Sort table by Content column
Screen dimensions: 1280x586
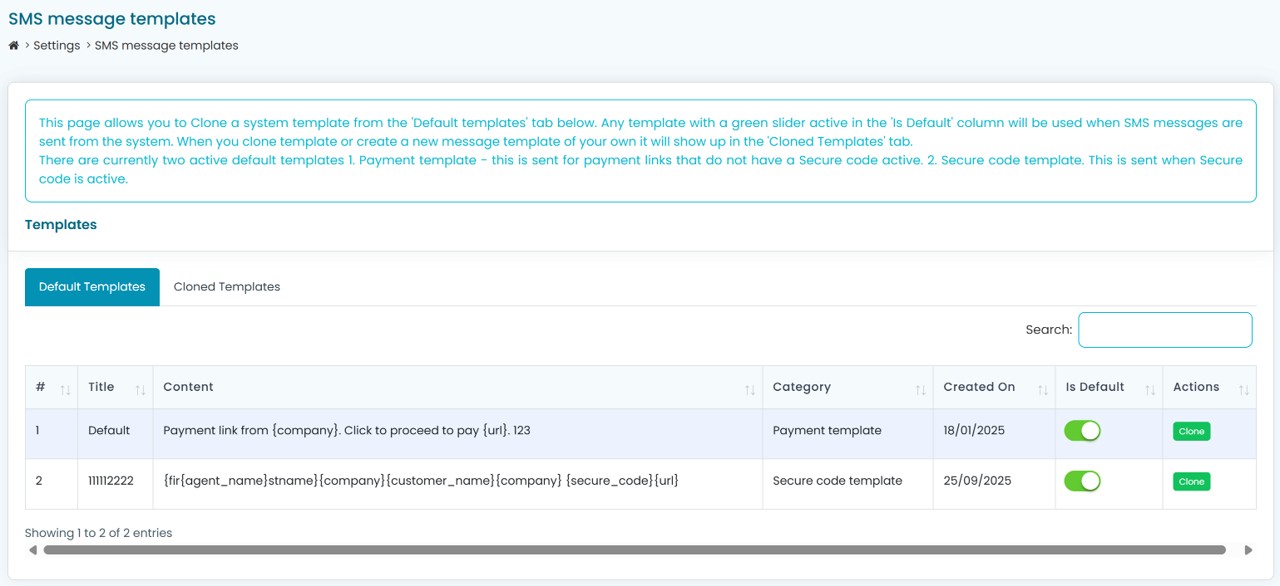750,389
